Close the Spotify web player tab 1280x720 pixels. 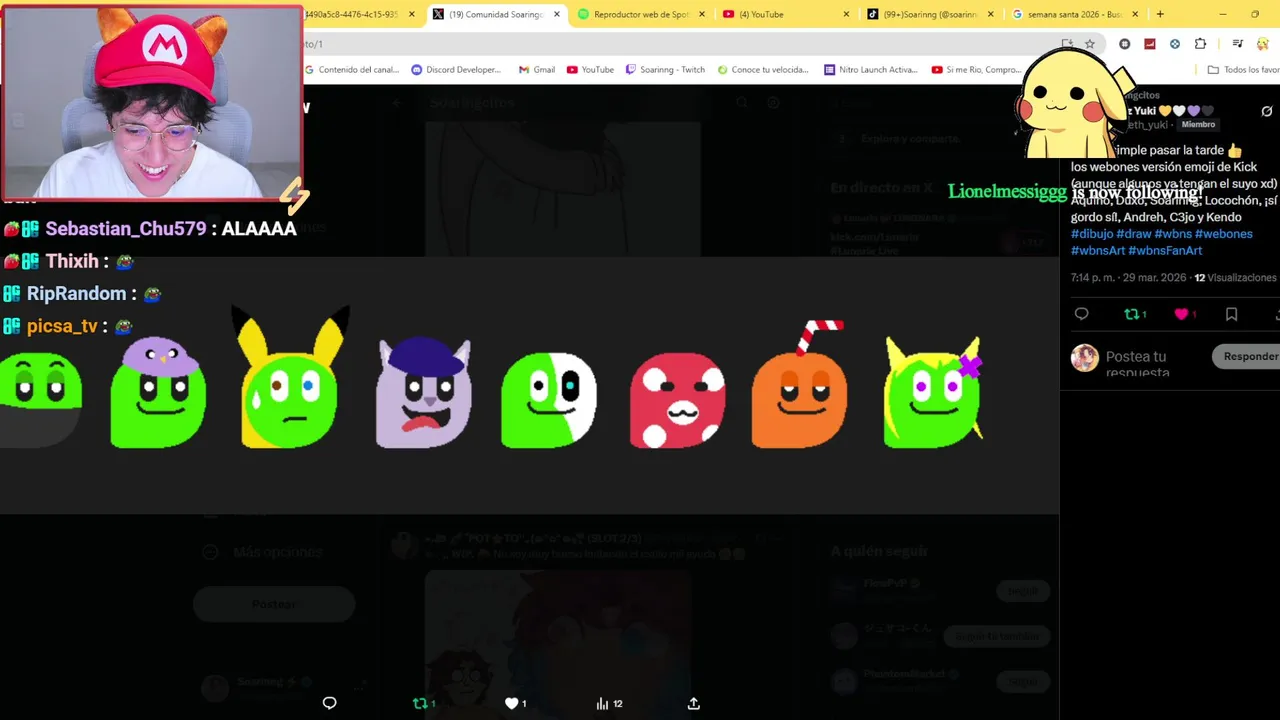point(702,14)
